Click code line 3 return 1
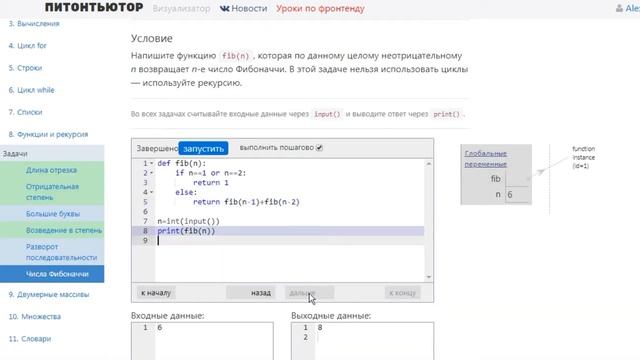 tap(211, 183)
